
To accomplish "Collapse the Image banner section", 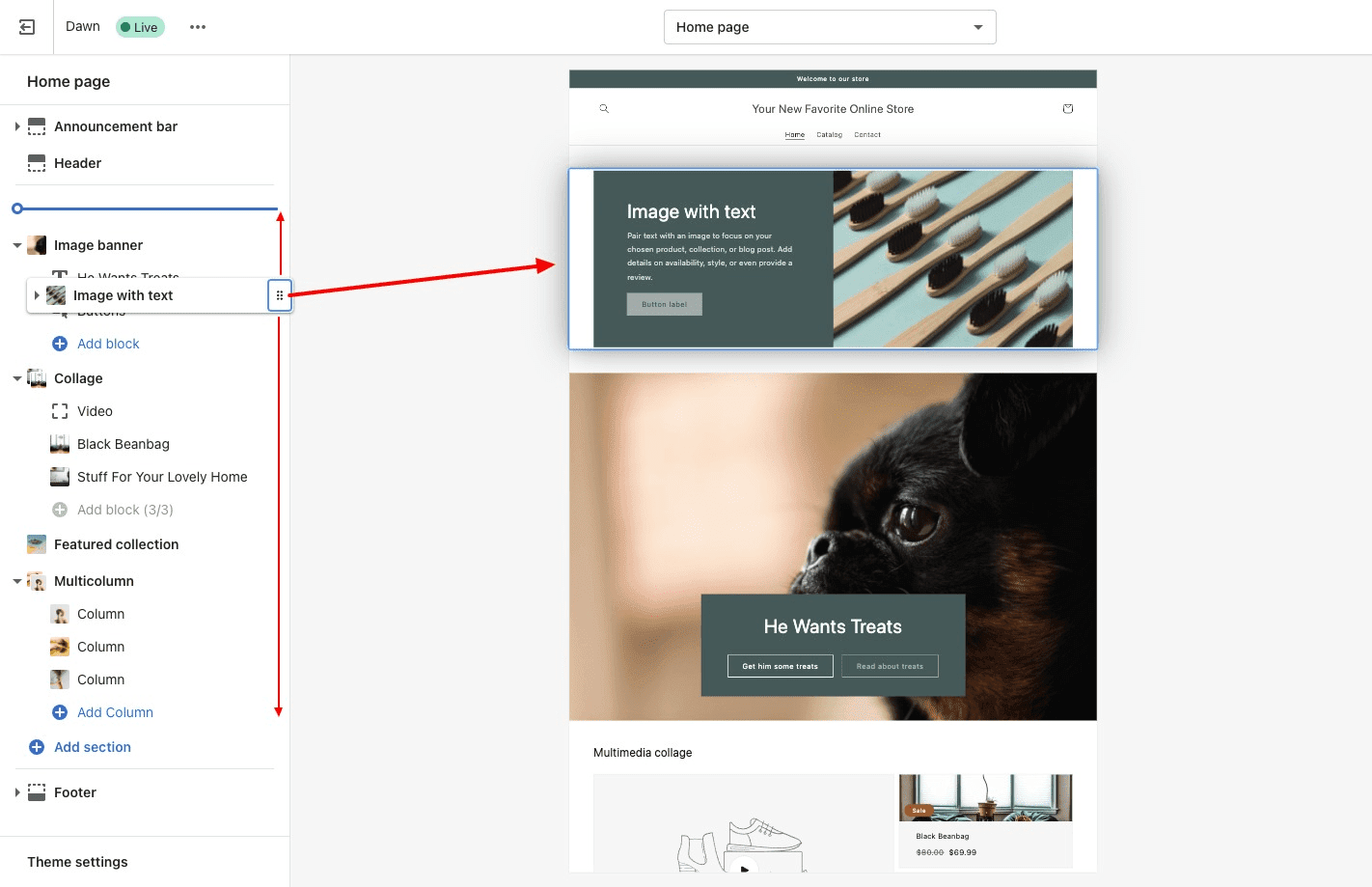I will [16, 244].
